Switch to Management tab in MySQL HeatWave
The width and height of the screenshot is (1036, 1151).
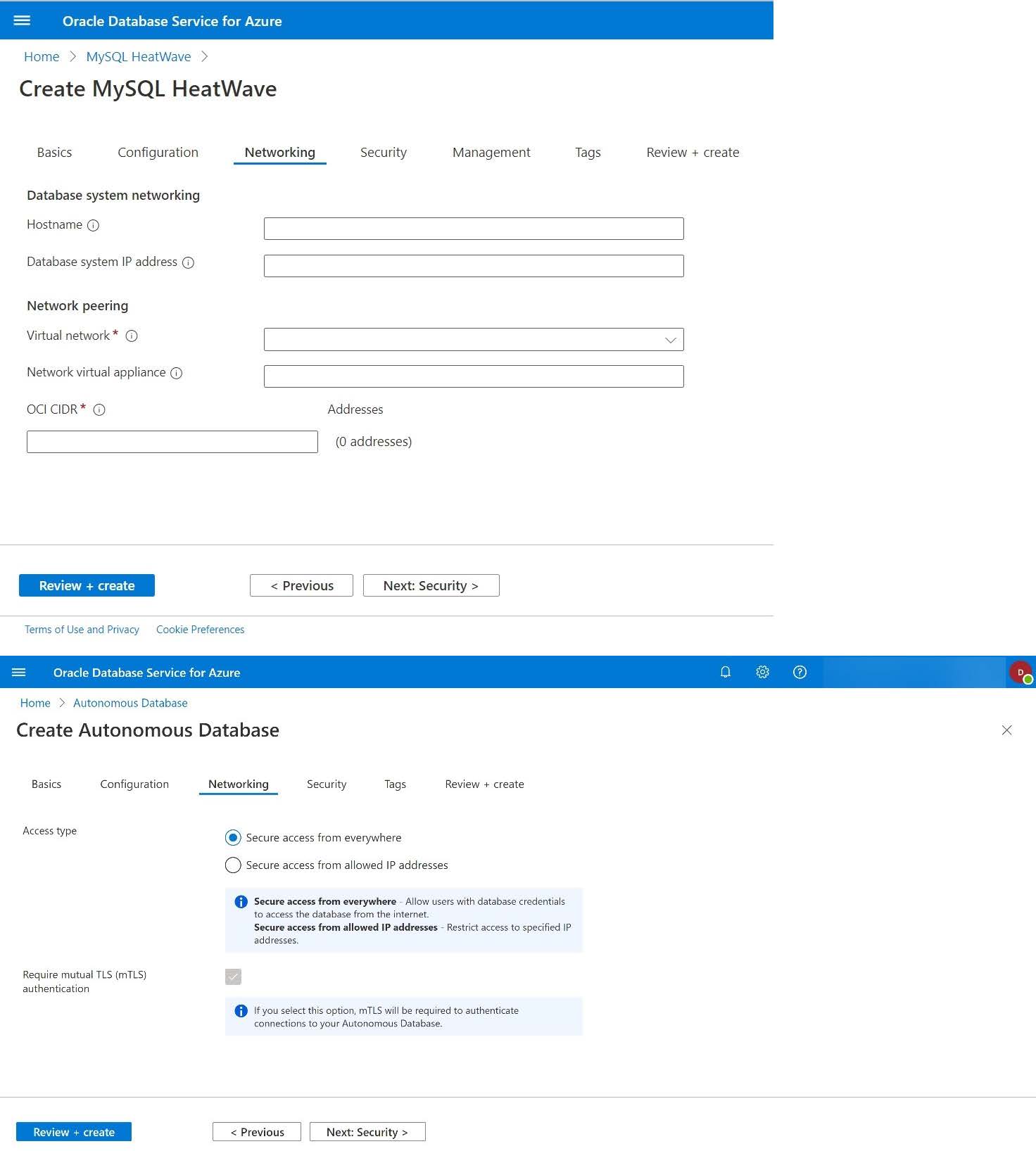[491, 153]
